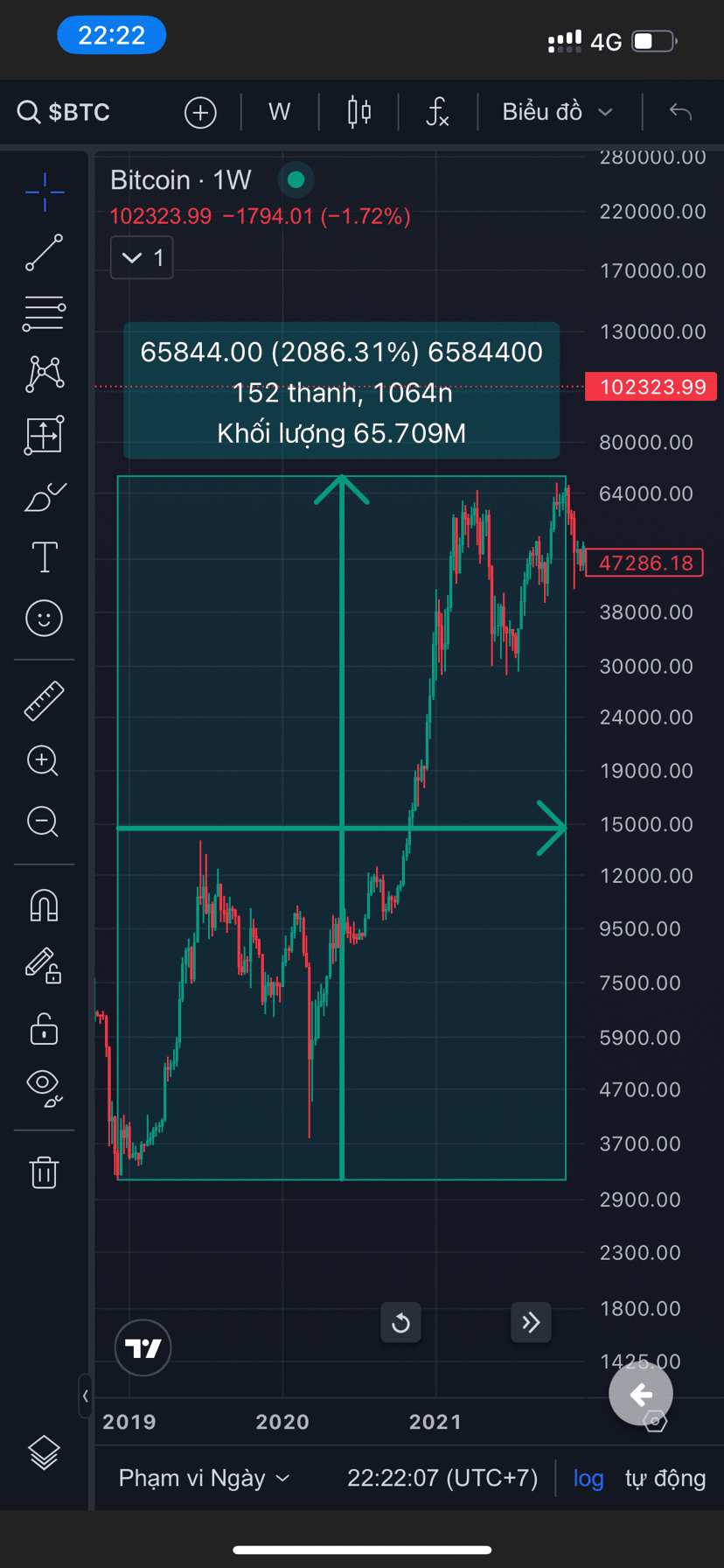The width and height of the screenshot is (724, 1568).
Task: Lock all drawings on the chart
Action: [x=44, y=1029]
